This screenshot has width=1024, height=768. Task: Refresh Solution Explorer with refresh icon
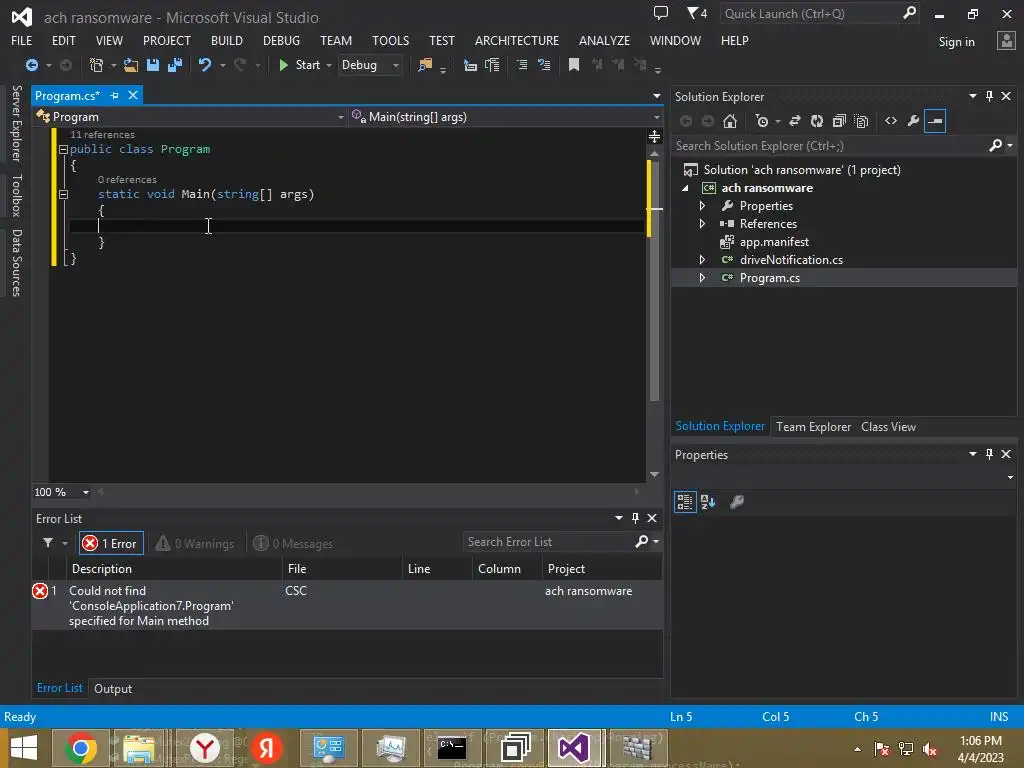tap(817, 121)
